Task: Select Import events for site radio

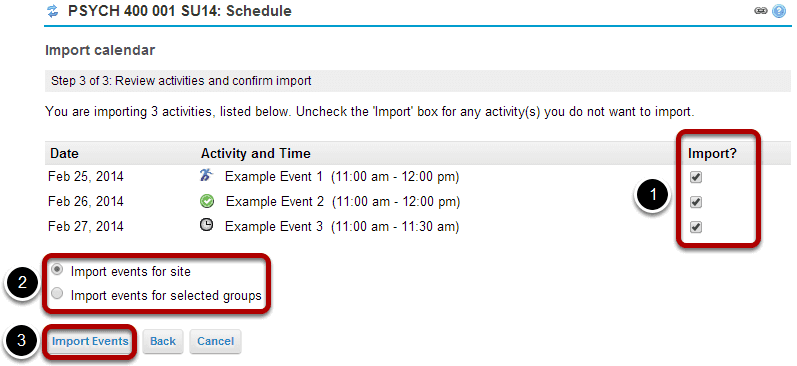Action: point(58,270)
